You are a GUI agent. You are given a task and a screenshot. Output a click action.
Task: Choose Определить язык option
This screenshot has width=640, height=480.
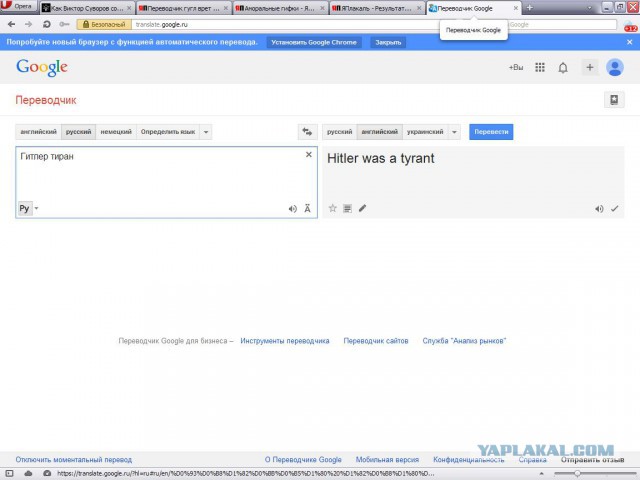pyautogui.click(x=168, y=132)
